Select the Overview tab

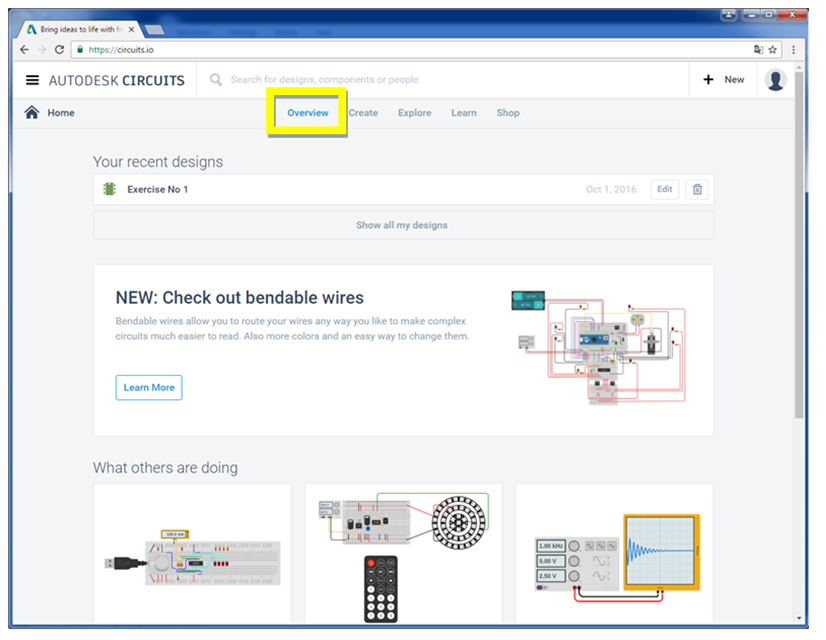click(308, 113)
